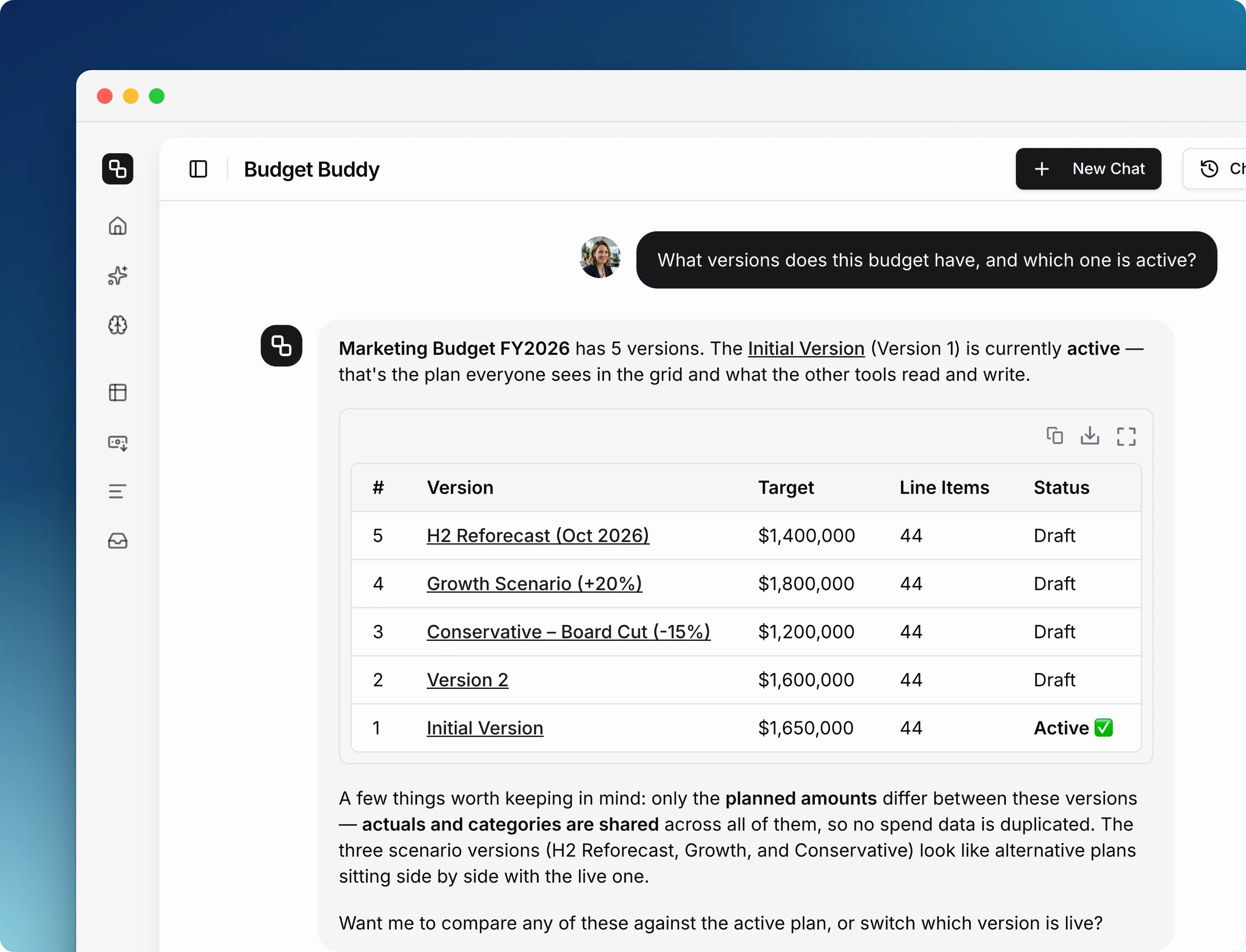Viewport: 1246px width, 952px height.
Task: Click the Status column header
Action: click(x=1061, y=488)
